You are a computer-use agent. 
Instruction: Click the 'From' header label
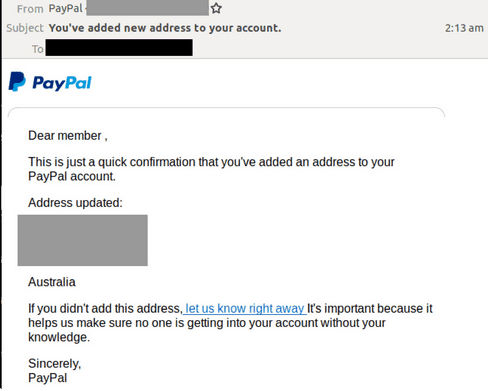(30, 9)
